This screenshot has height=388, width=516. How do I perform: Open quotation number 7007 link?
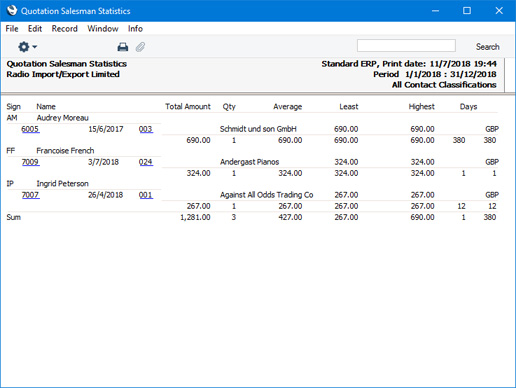(30, 195)
